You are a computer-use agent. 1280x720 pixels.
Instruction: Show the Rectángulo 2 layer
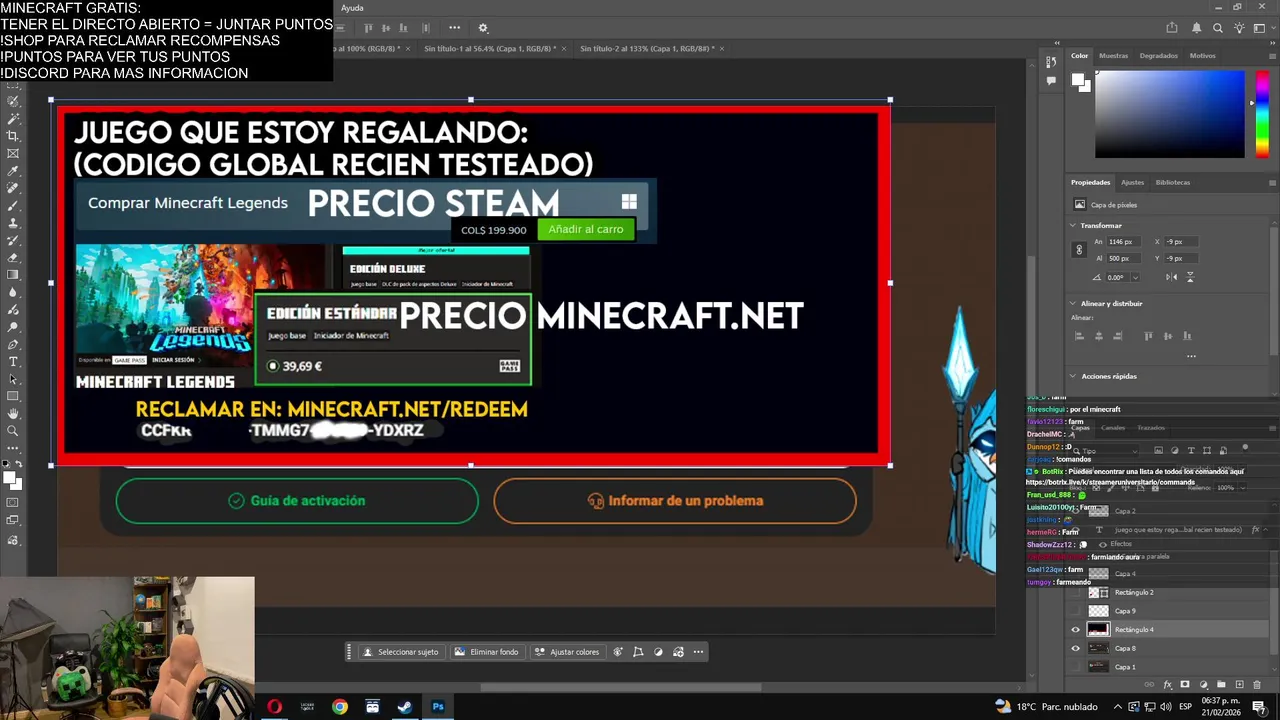[1076, 593]
